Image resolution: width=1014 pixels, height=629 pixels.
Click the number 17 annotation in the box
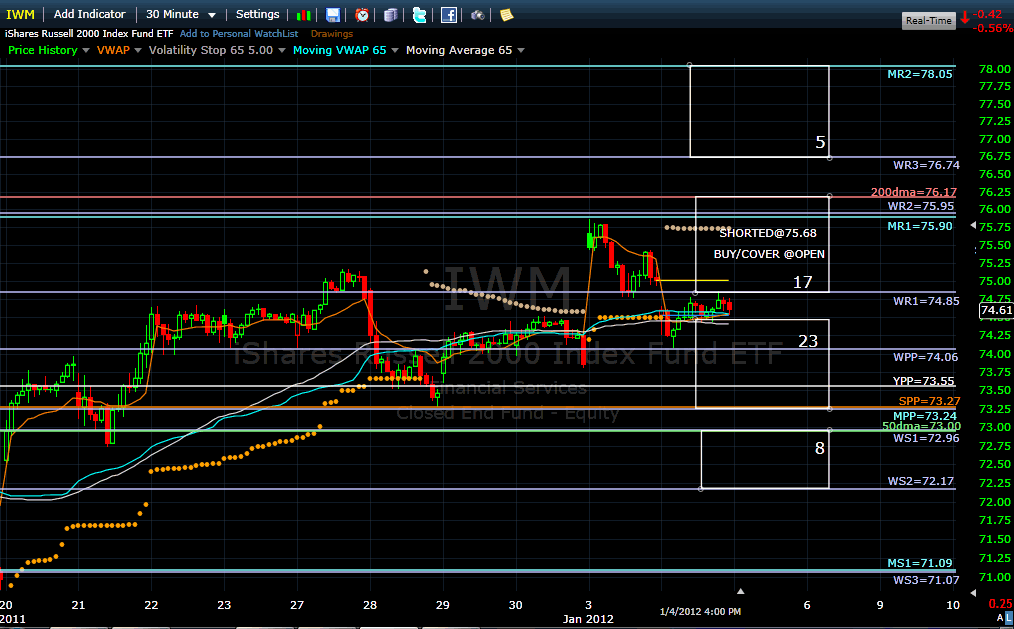[803, 283]
